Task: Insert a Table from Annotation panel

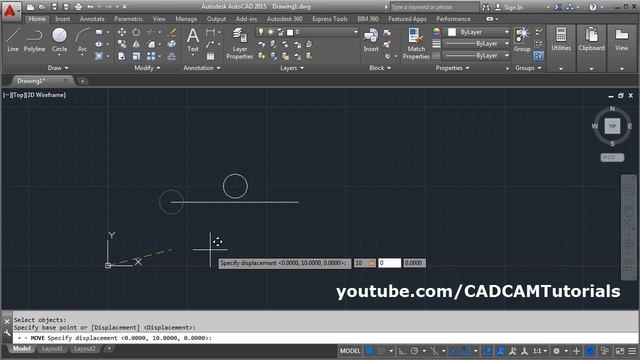Action: pos(210,56)
